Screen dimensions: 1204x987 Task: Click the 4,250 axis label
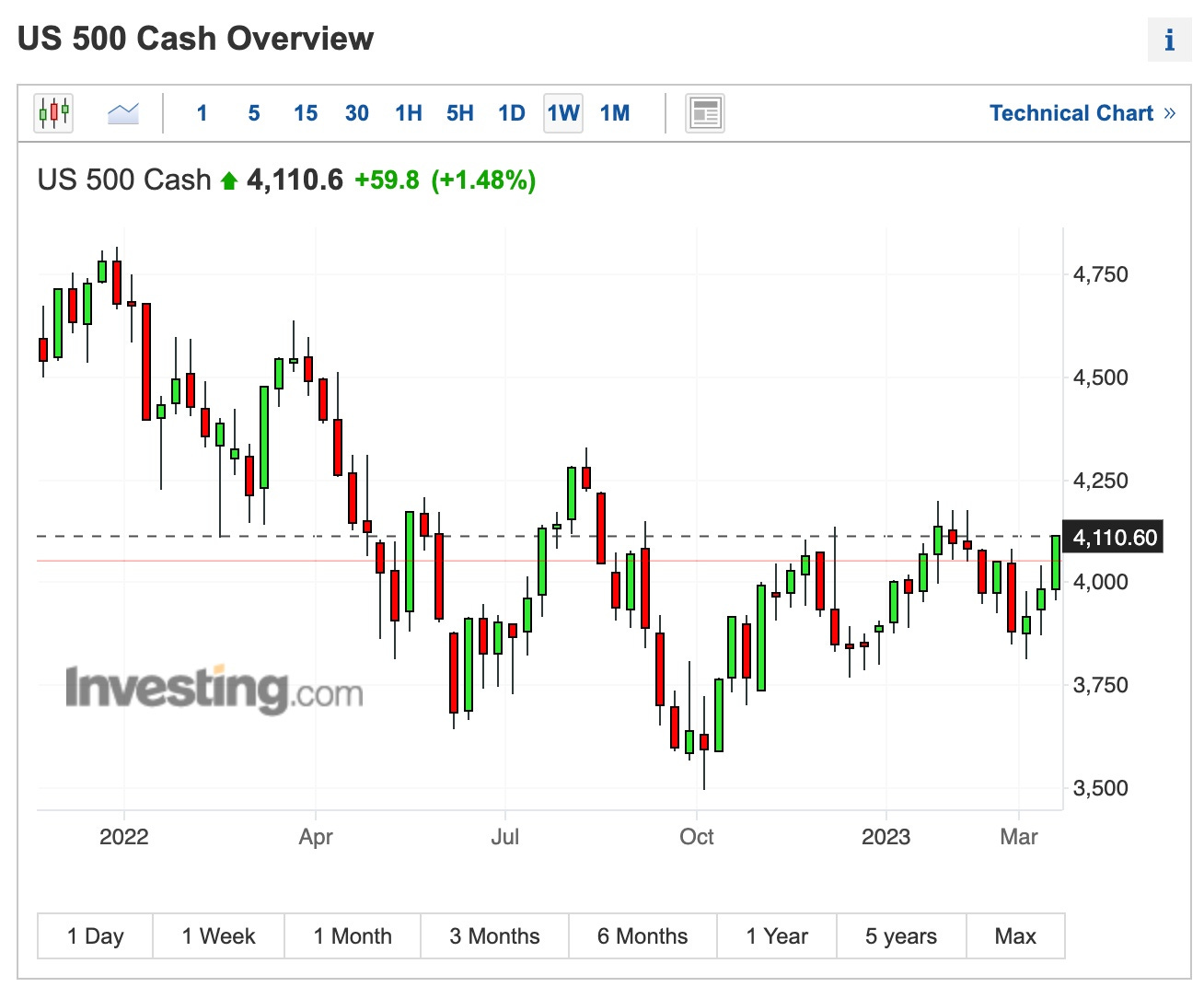[x=1100, y=481]
